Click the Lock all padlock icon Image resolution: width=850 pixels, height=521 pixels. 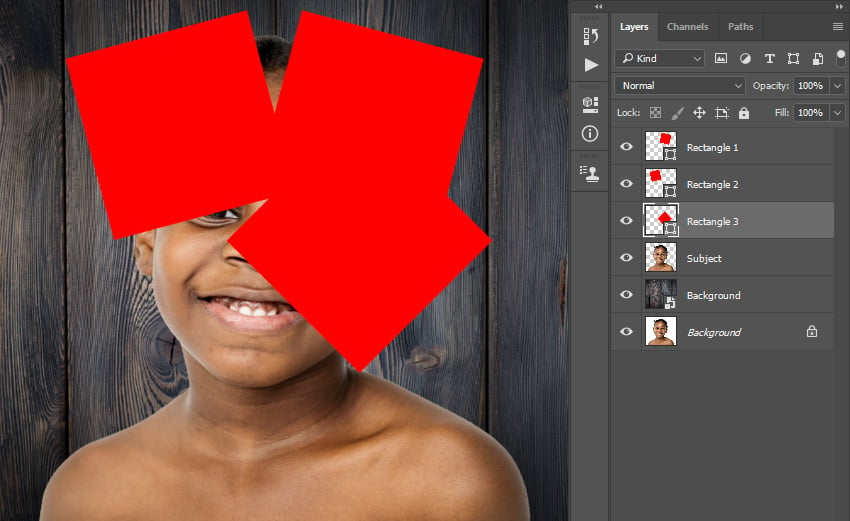[744, 113]
